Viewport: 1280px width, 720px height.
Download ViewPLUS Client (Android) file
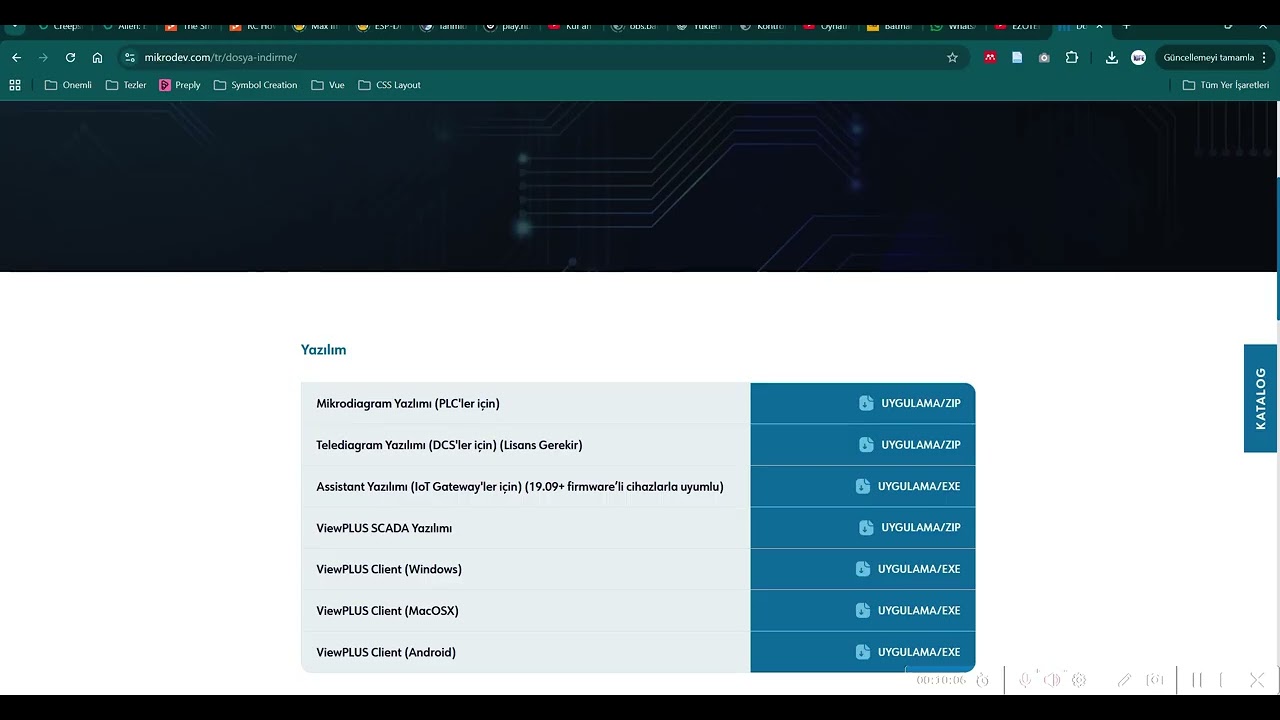908,652
